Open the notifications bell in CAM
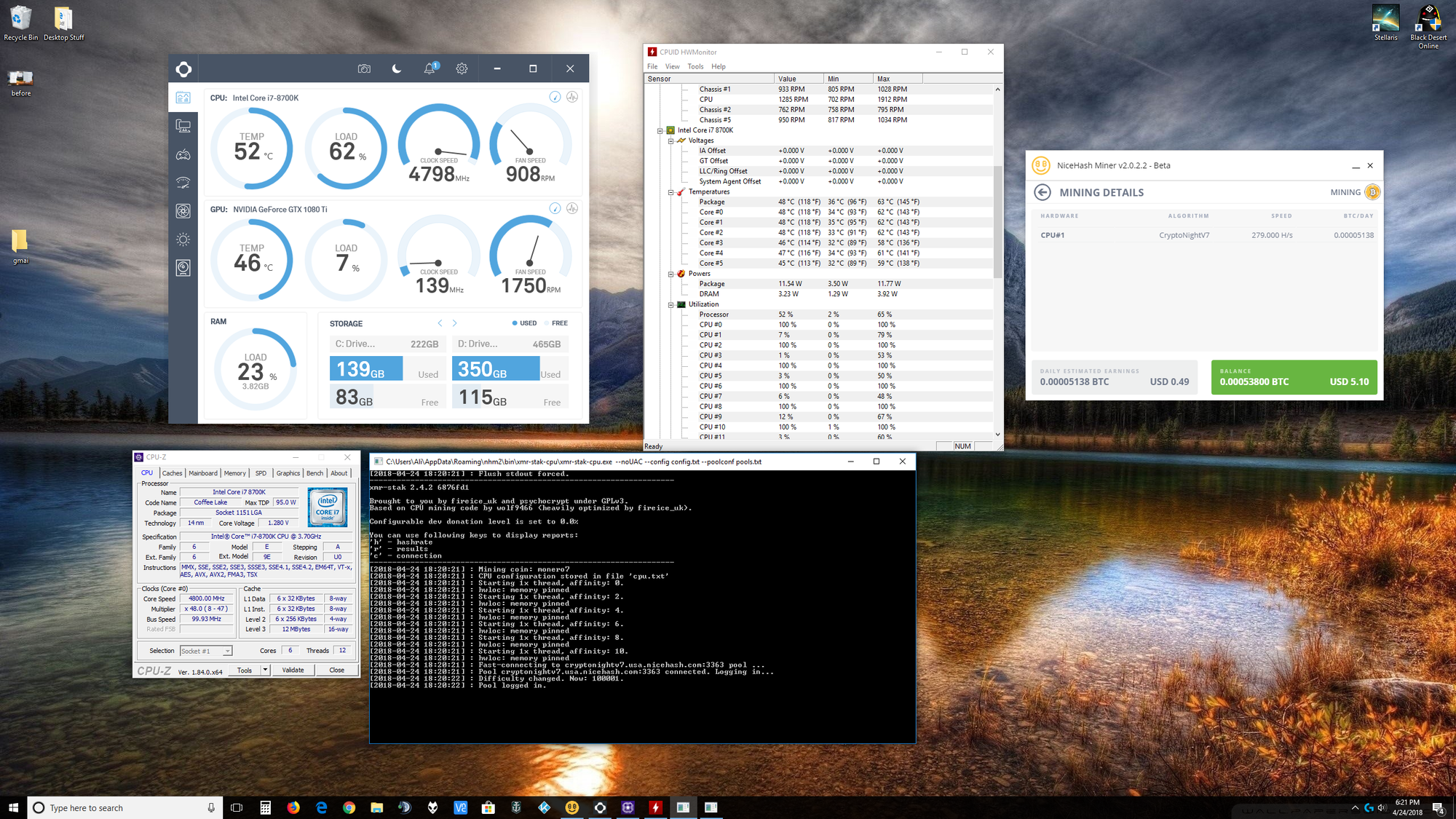Image resolution: width=1456 pixels, height=819 pixels. pyautogui.click(x=429, y=68)
